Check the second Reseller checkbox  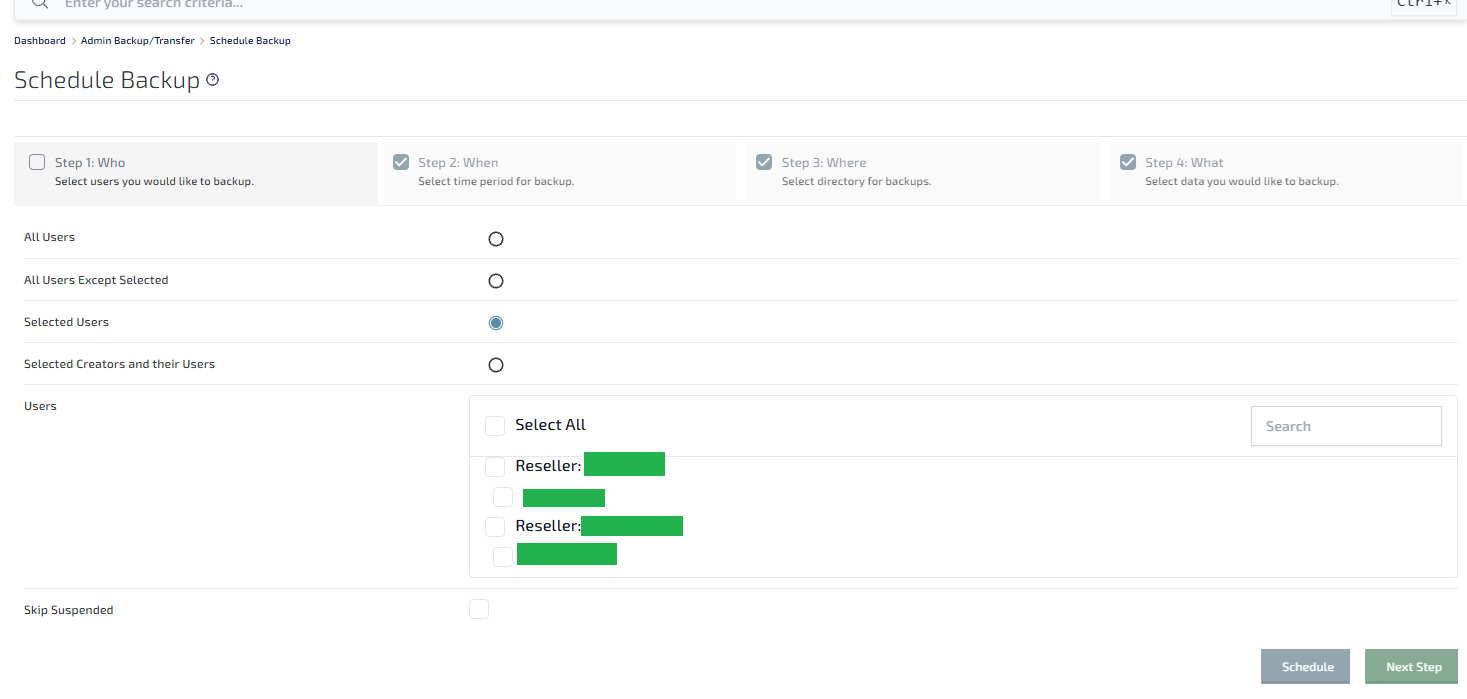pyautogui.click(x=495, y=527)
